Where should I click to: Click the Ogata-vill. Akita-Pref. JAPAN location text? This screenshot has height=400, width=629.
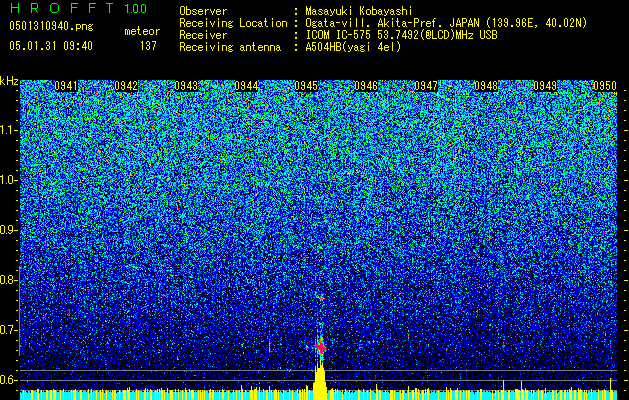pyautogui.click(x=446, y=23)
